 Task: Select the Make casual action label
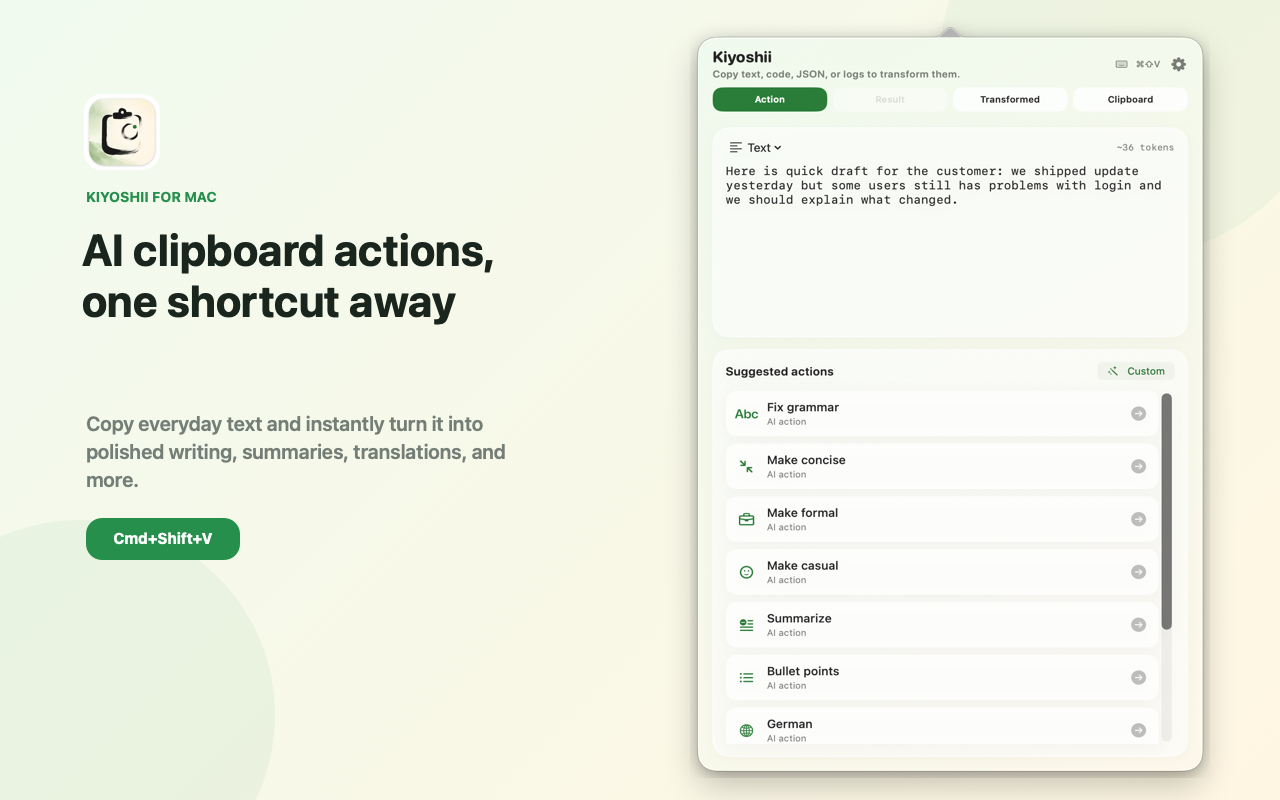(x=802, y=566)
